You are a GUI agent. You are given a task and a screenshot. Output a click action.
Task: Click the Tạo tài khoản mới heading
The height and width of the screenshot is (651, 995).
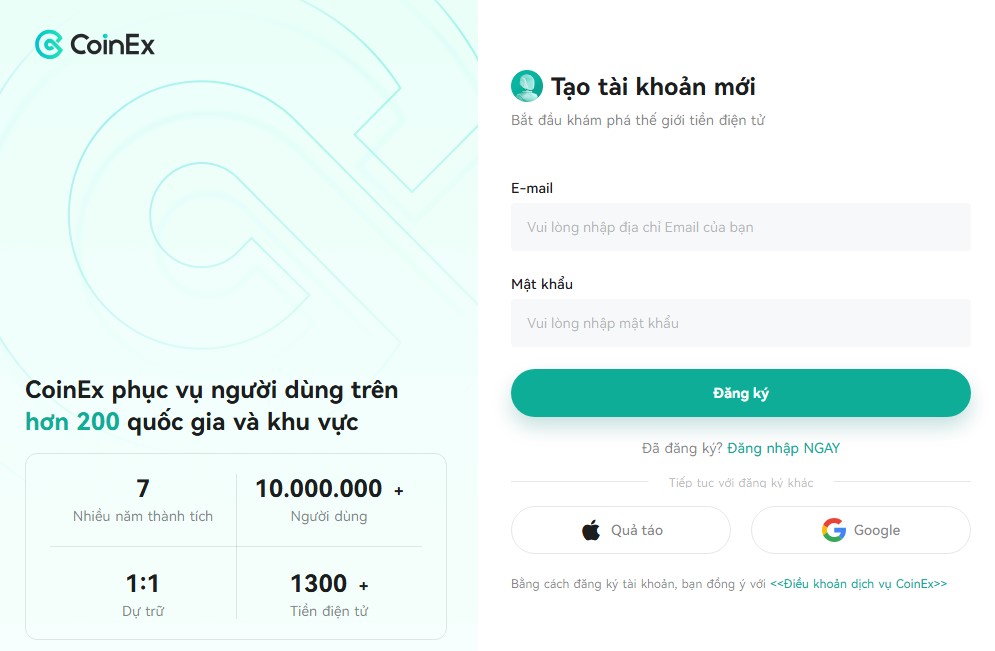[653, 87]
